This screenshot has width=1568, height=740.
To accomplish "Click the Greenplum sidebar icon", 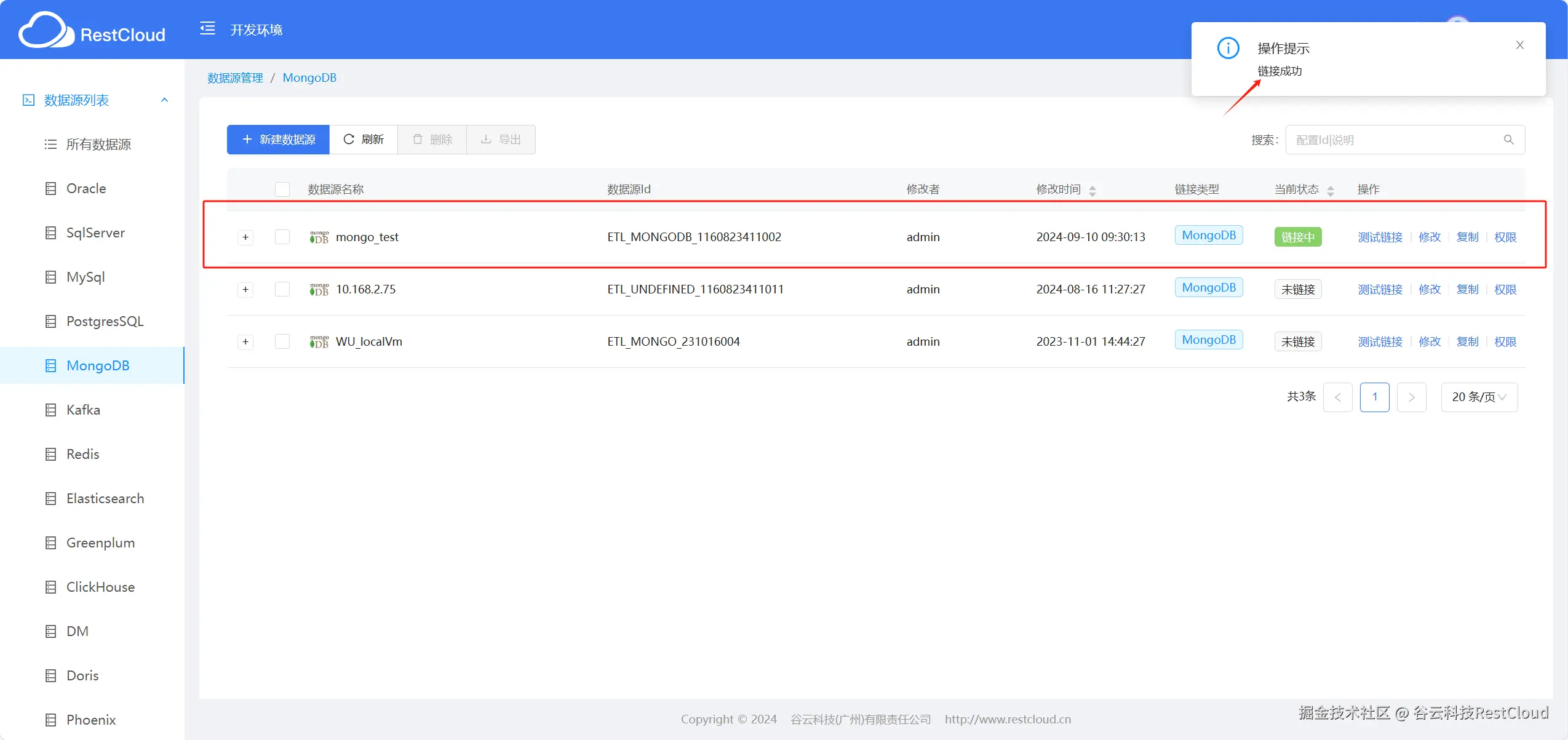I will [x=51, y=543].
